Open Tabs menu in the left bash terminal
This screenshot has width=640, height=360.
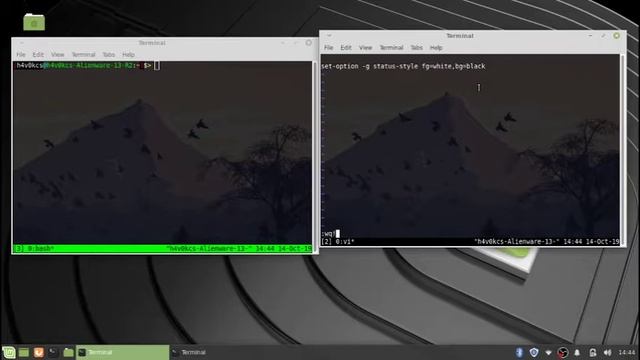pos(109,55)
